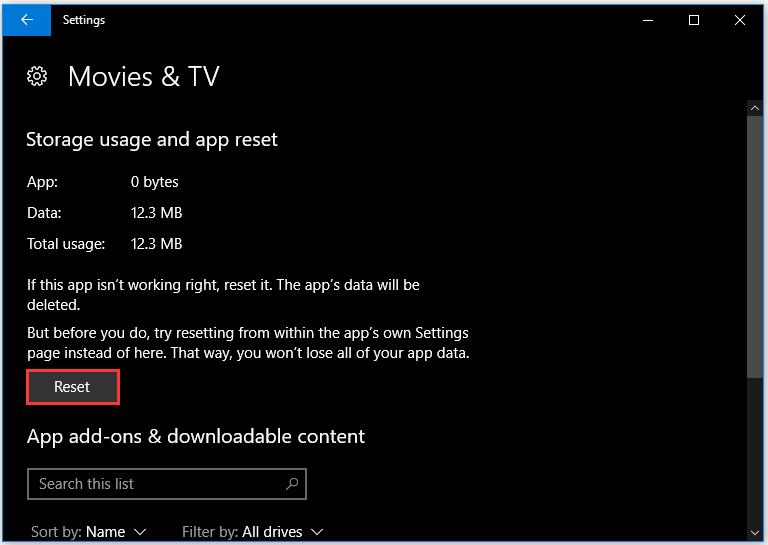Open the Sort by Name dropdown

click(89, 532)
